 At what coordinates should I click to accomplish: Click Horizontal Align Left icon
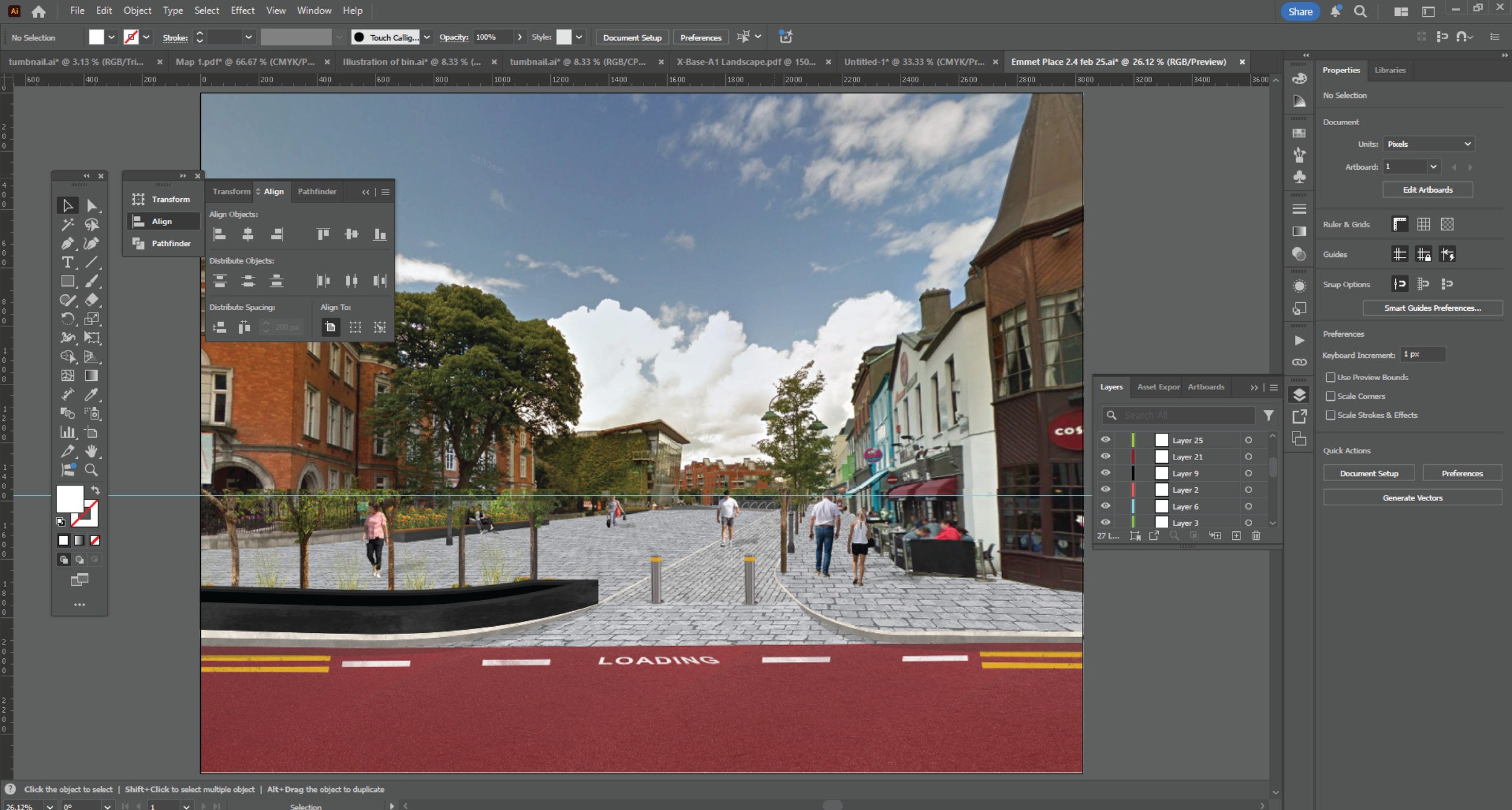pyautogui.click(x=220, y=235)
